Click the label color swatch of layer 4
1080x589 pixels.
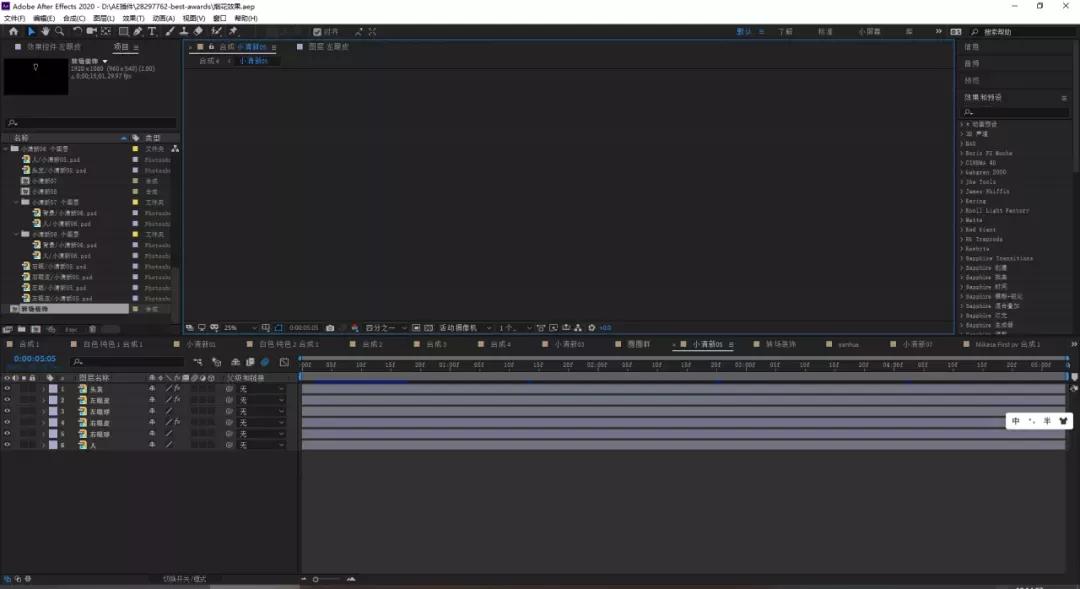click(x=53, y=423)
